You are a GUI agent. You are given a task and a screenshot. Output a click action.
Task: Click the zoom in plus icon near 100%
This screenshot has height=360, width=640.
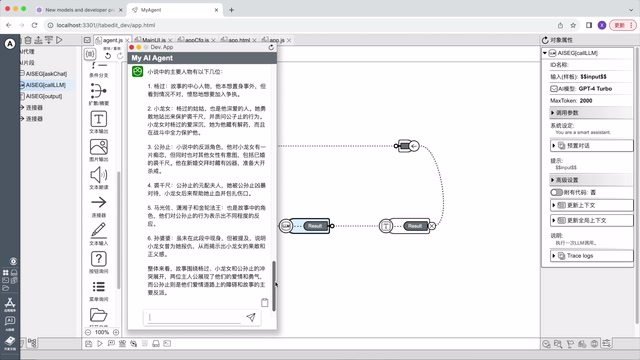coord(116,332)
